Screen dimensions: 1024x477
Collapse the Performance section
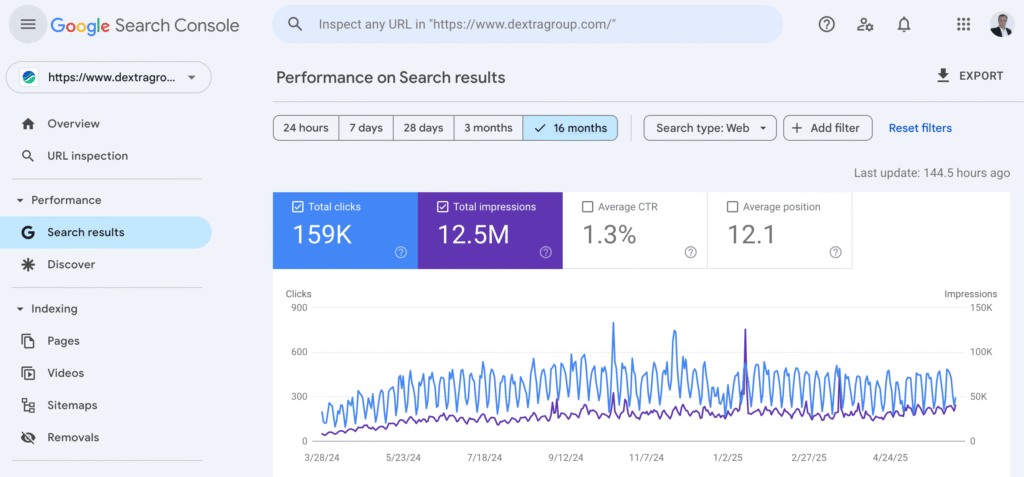(59, 200)
